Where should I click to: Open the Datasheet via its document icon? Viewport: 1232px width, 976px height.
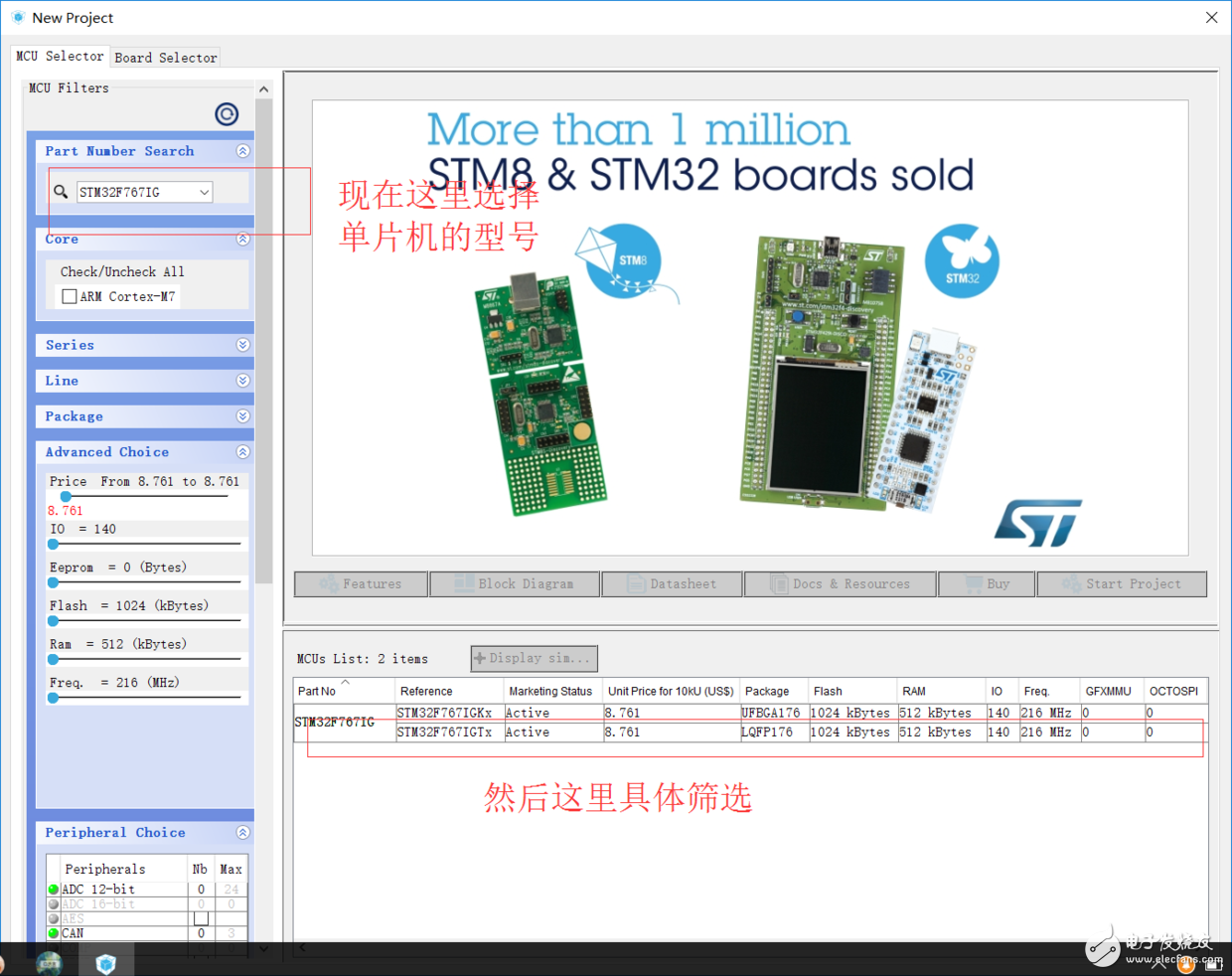point(639,583)
